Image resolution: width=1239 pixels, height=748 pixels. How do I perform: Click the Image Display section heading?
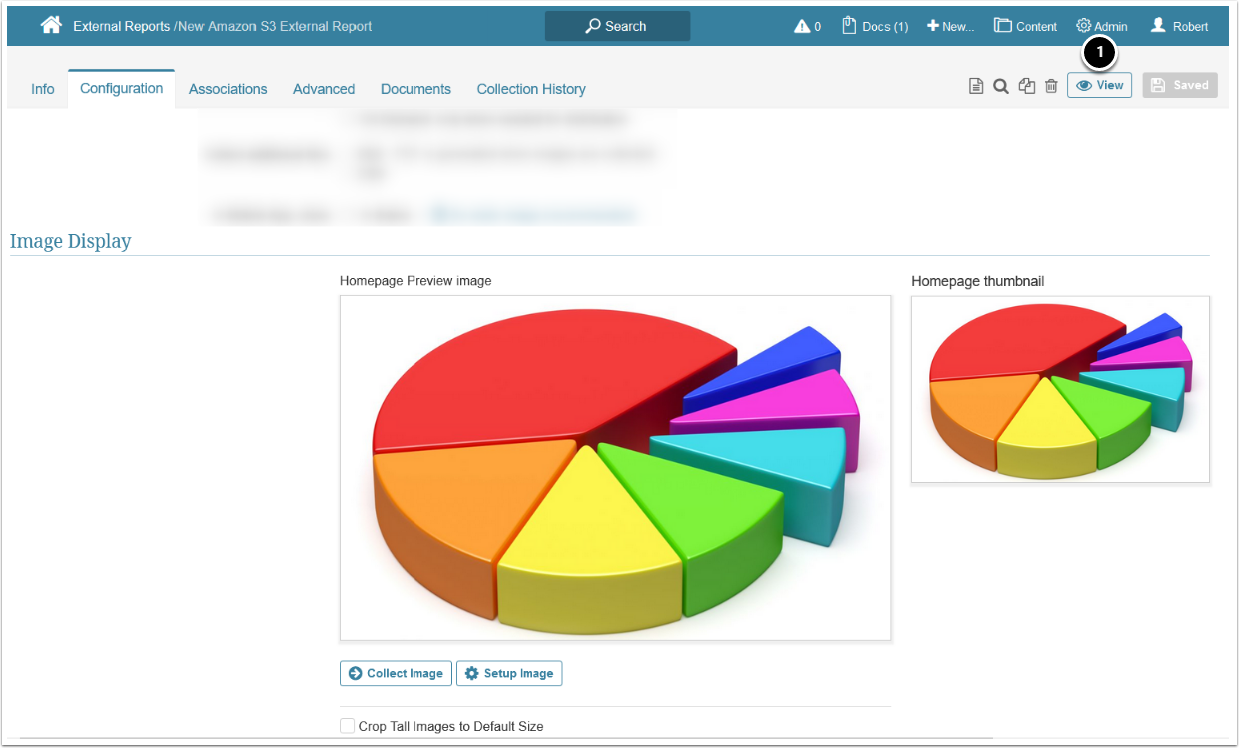click(x=71, y=241)
